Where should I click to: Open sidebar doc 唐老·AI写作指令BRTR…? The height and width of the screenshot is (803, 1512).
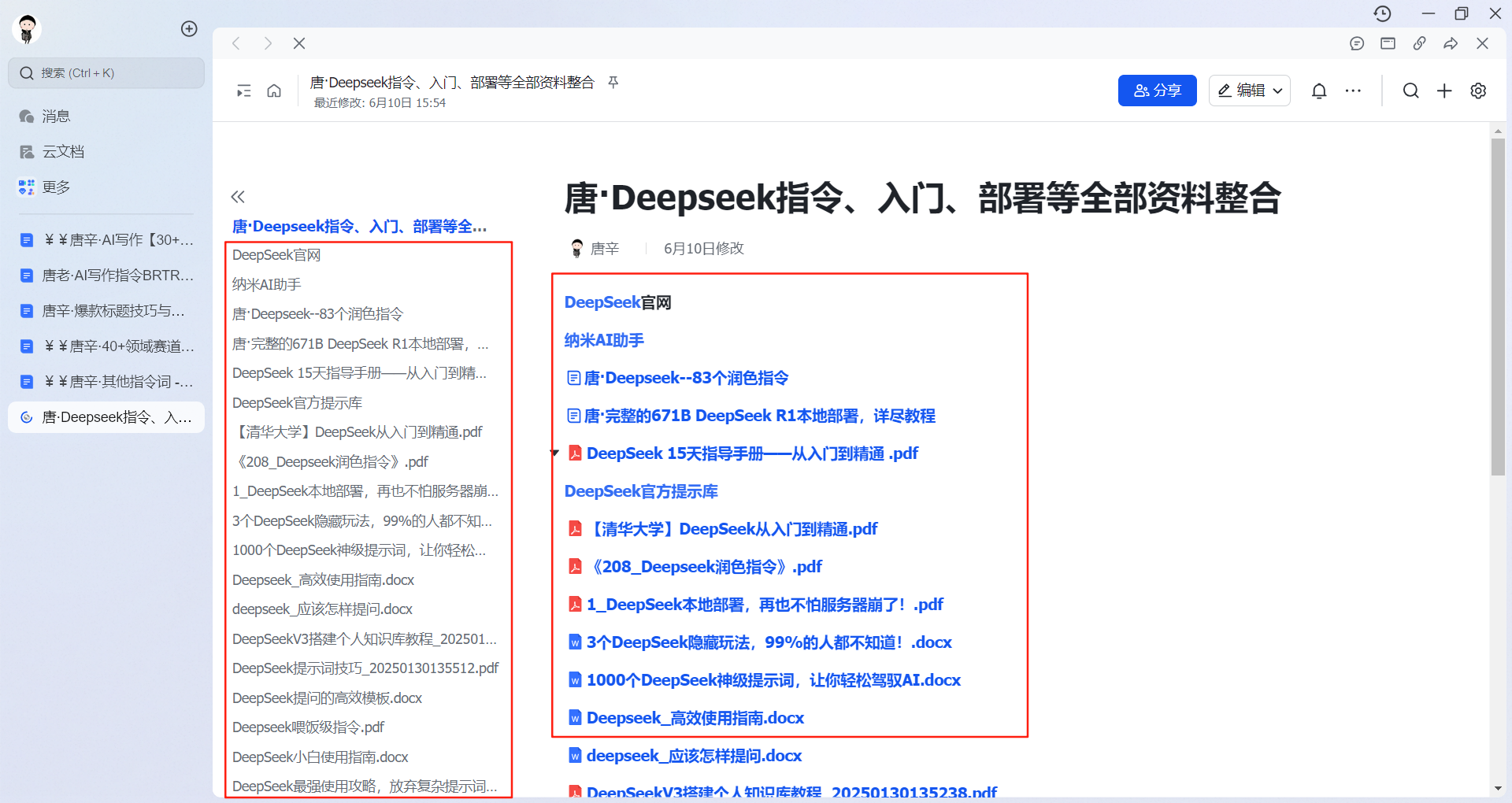coord(106,276)
